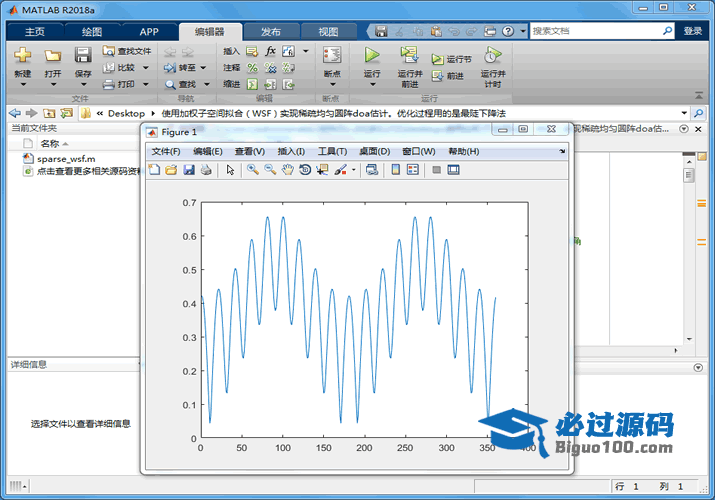Switch to the Plots (绘图) ribbon tab
This screenshot has height=500, width=715.
pos(91,32)
